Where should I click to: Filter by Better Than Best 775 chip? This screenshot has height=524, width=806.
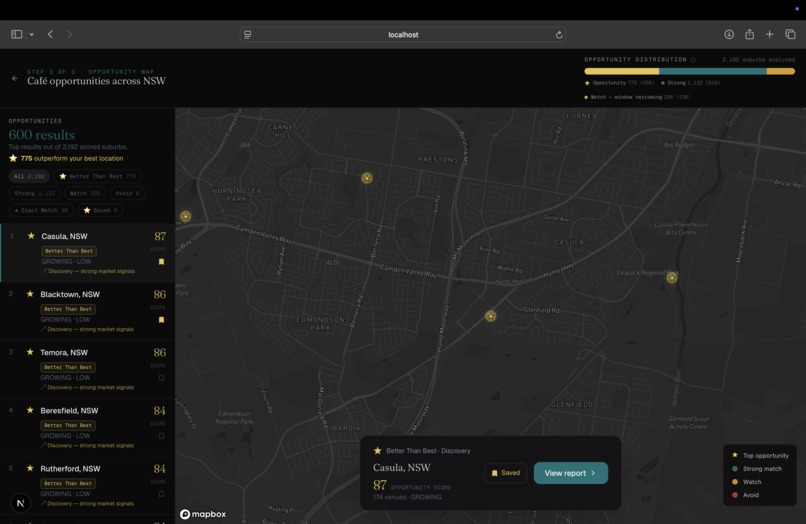pyautogui.click(x=98, y=176)
